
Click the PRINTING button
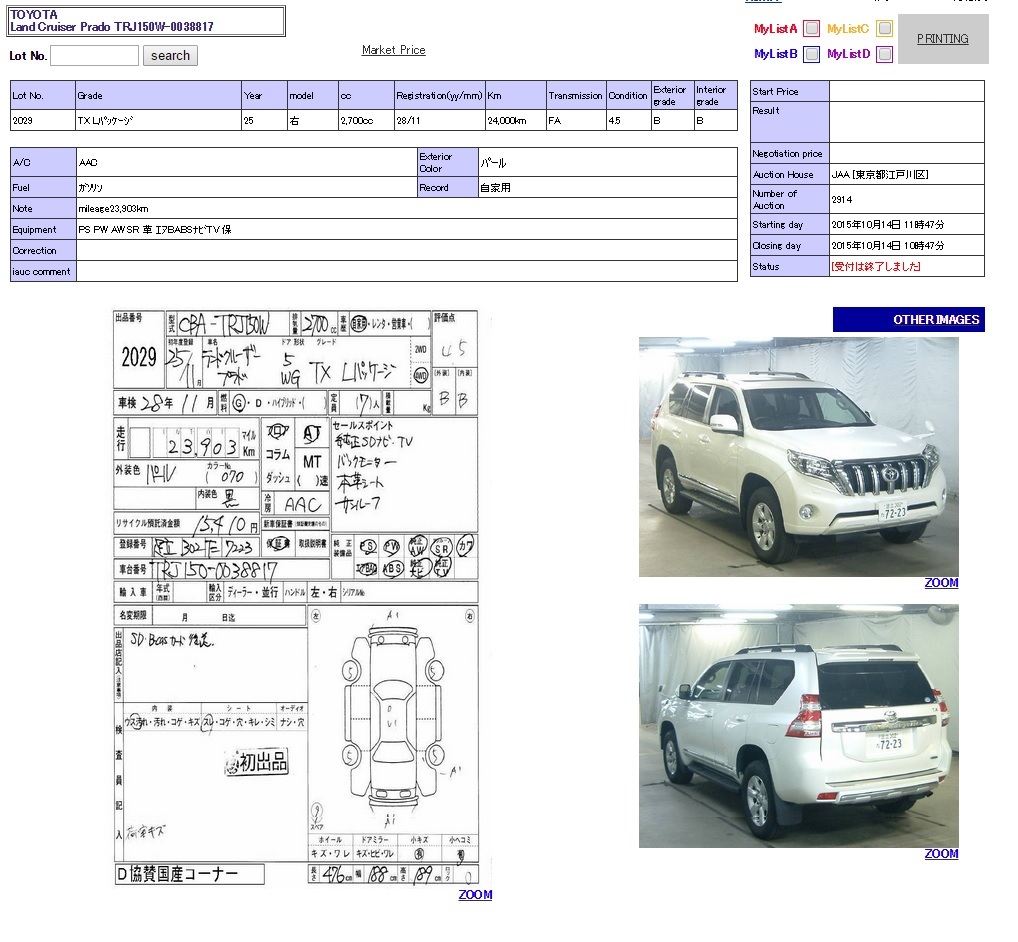click(x=942, y=39)
